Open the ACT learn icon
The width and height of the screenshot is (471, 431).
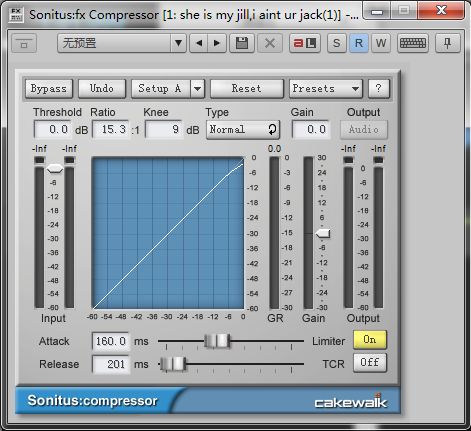305,43
